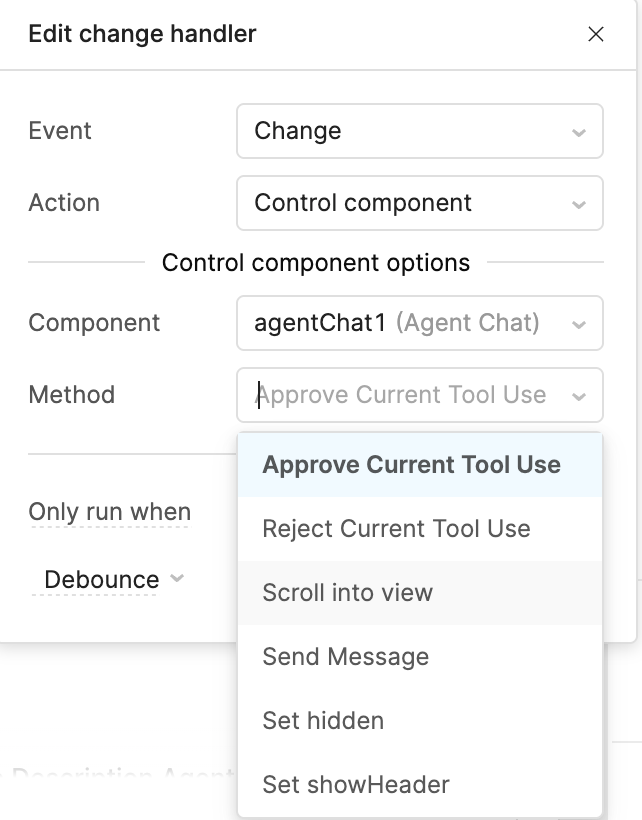Open the Event dropdown showing Change

coord(405,131)
